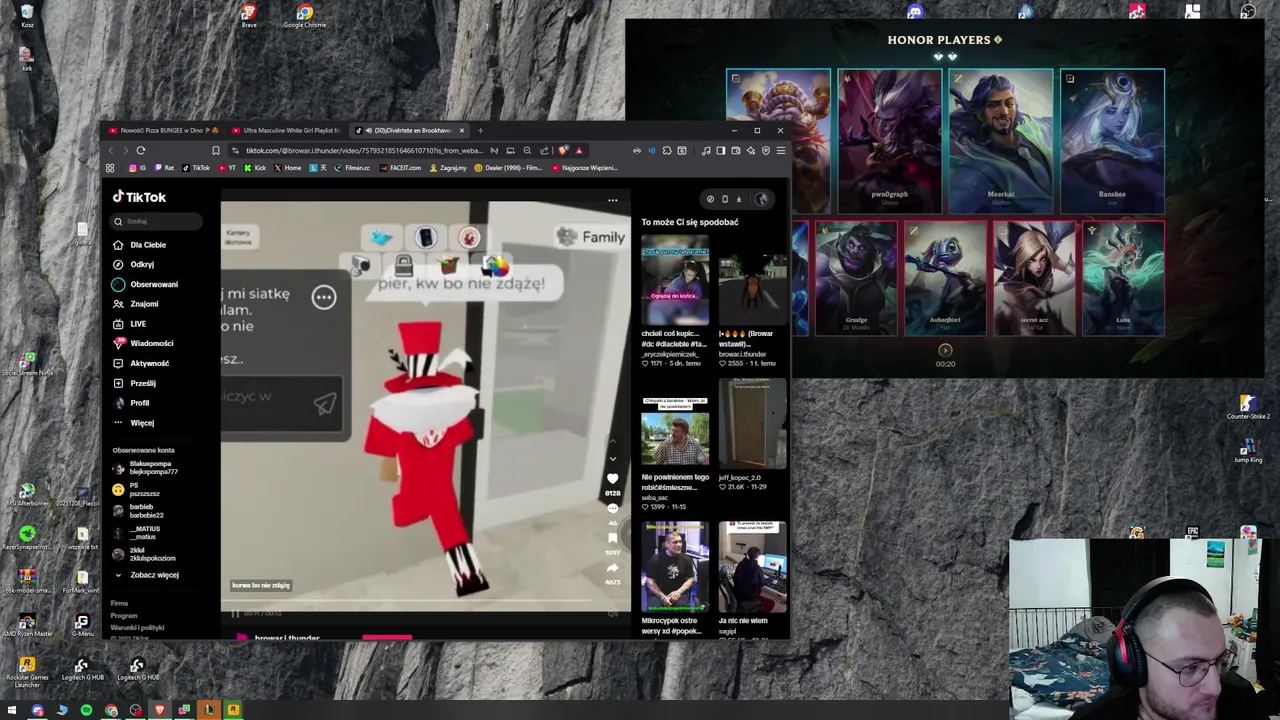The image size is (1280, 720).
Task: Open Windows Start menu
Action: click(12, 710)
